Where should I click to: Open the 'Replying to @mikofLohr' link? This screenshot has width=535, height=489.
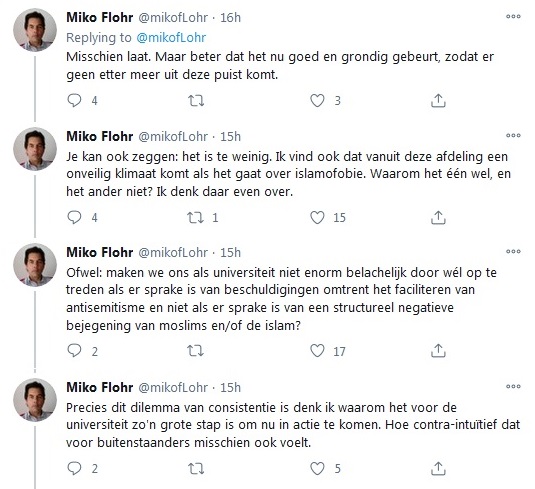[x=171, y=38]
